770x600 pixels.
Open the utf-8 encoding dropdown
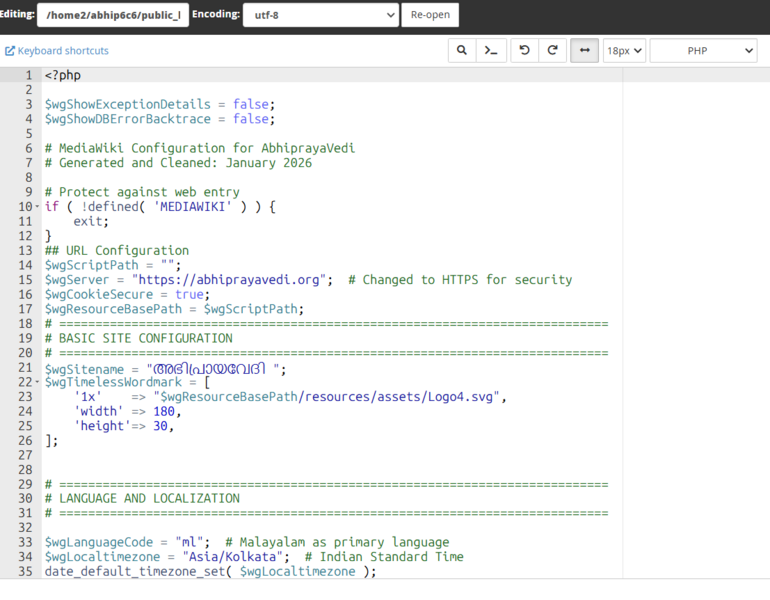(321, 15)
